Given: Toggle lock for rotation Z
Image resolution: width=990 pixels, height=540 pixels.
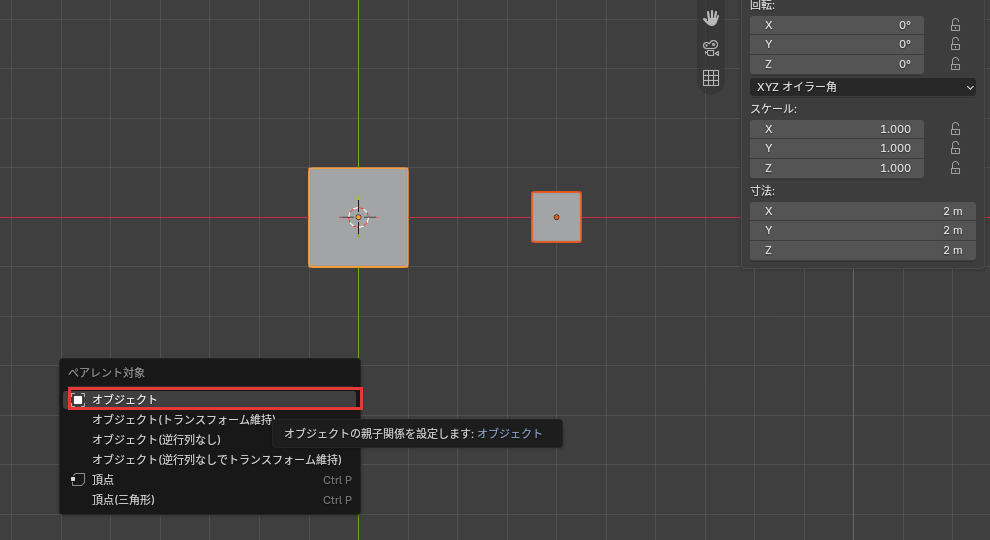Looking at the screenshot, I should point(955,64).
